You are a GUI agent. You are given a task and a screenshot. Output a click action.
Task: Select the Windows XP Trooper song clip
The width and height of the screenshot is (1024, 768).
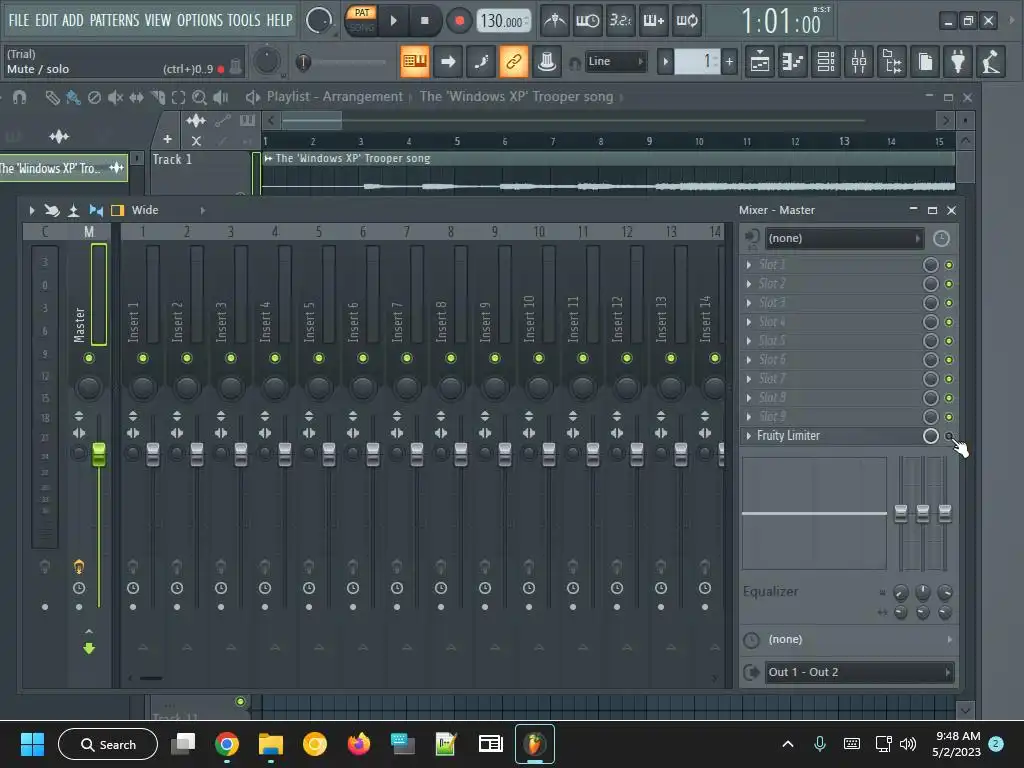pyautogui.click(x=608, y=173)
